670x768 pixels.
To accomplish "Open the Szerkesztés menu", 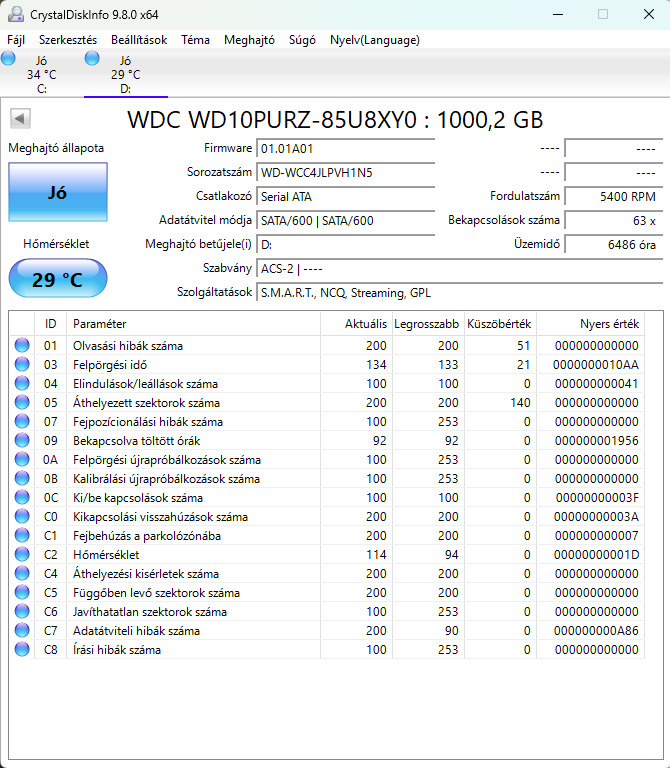I will [68, 40].
